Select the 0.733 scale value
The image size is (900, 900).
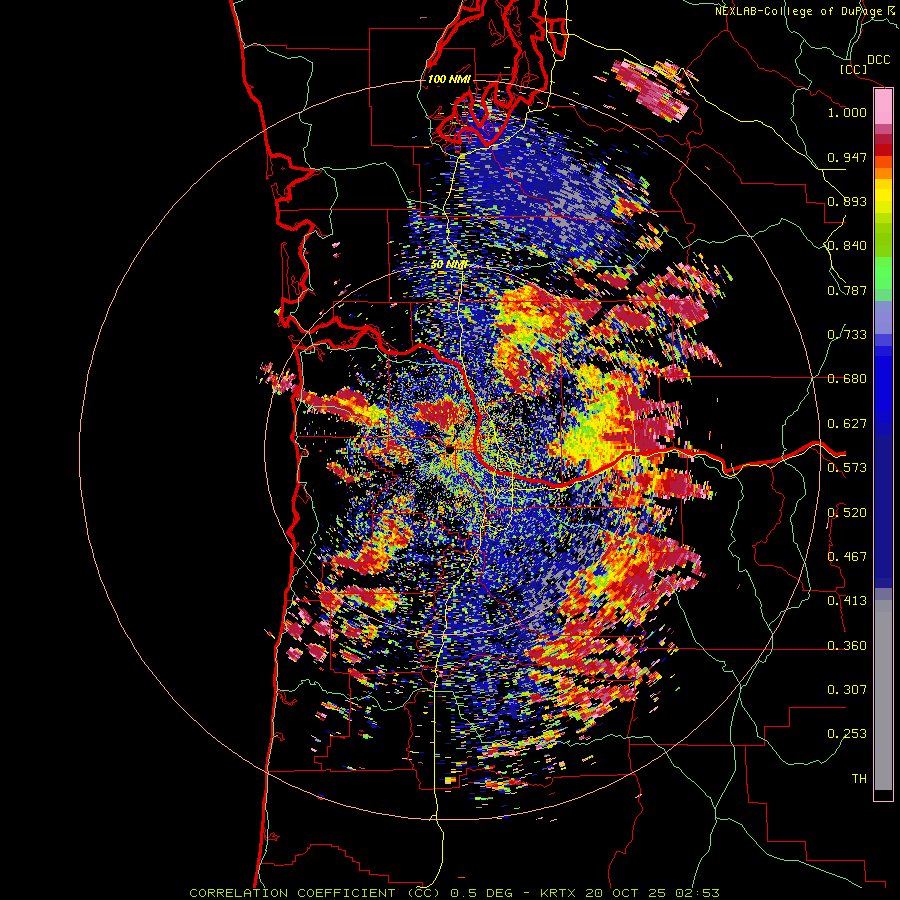click(x=847, y=335)
